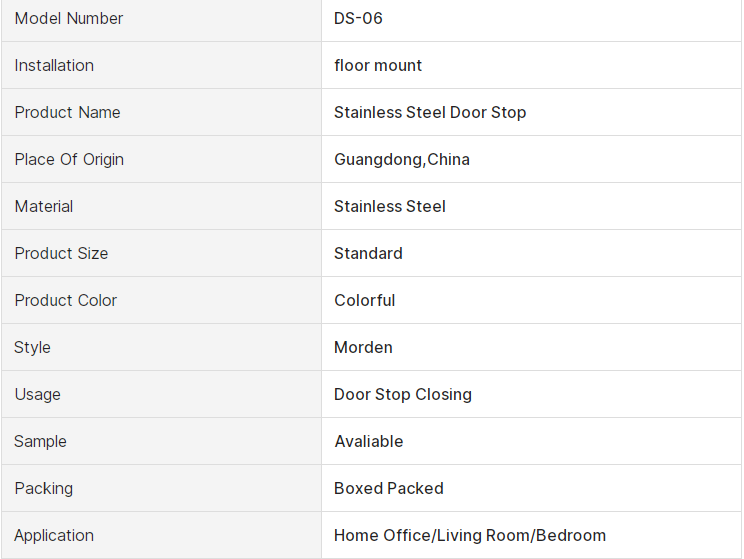
Task: Select the Guangdong,China value
Action: pos(402,159)
